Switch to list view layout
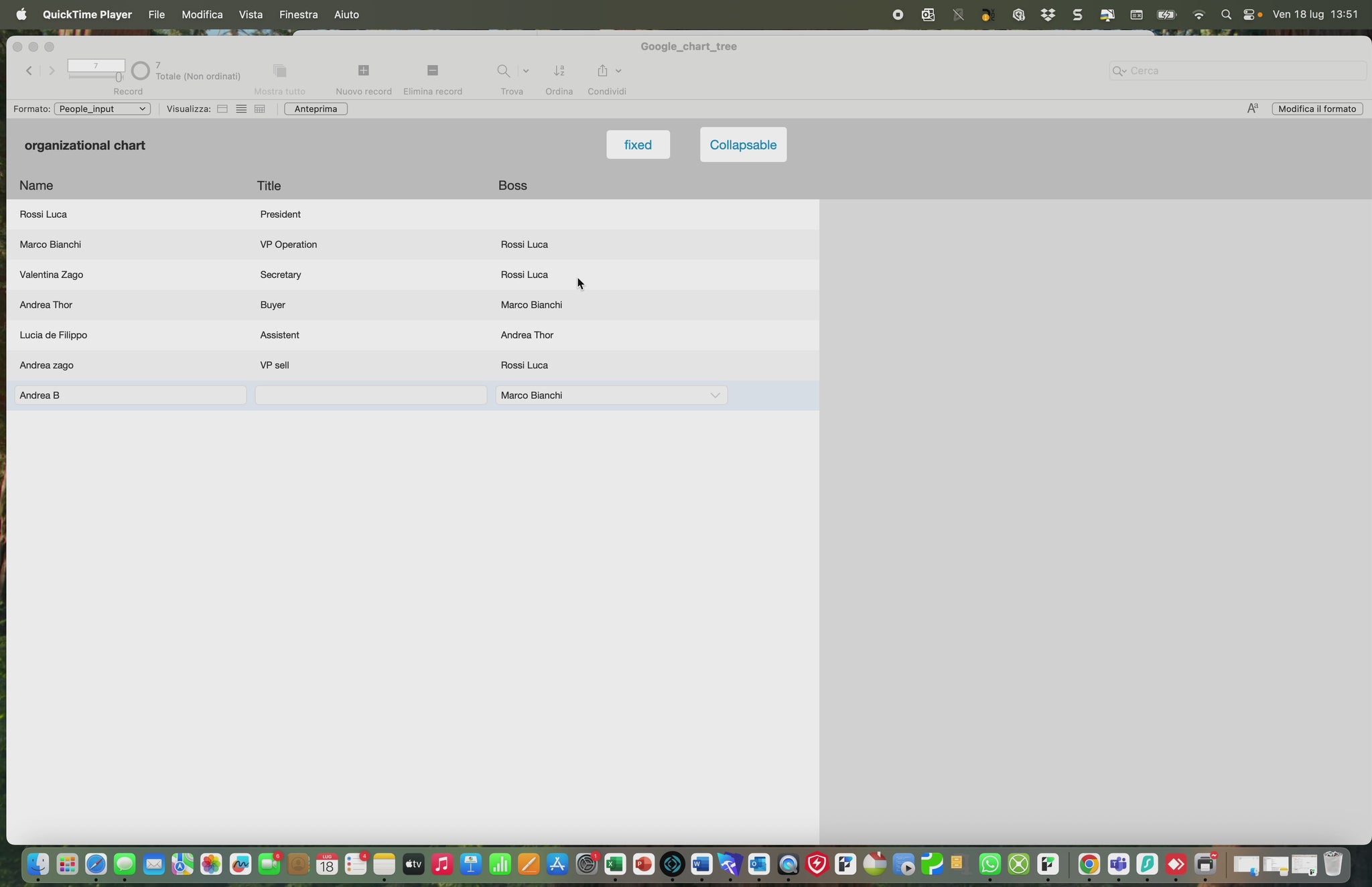Image resolution: width=1372 pixels, height=887 pixels. pyautogui.click(x=241, y=109)
